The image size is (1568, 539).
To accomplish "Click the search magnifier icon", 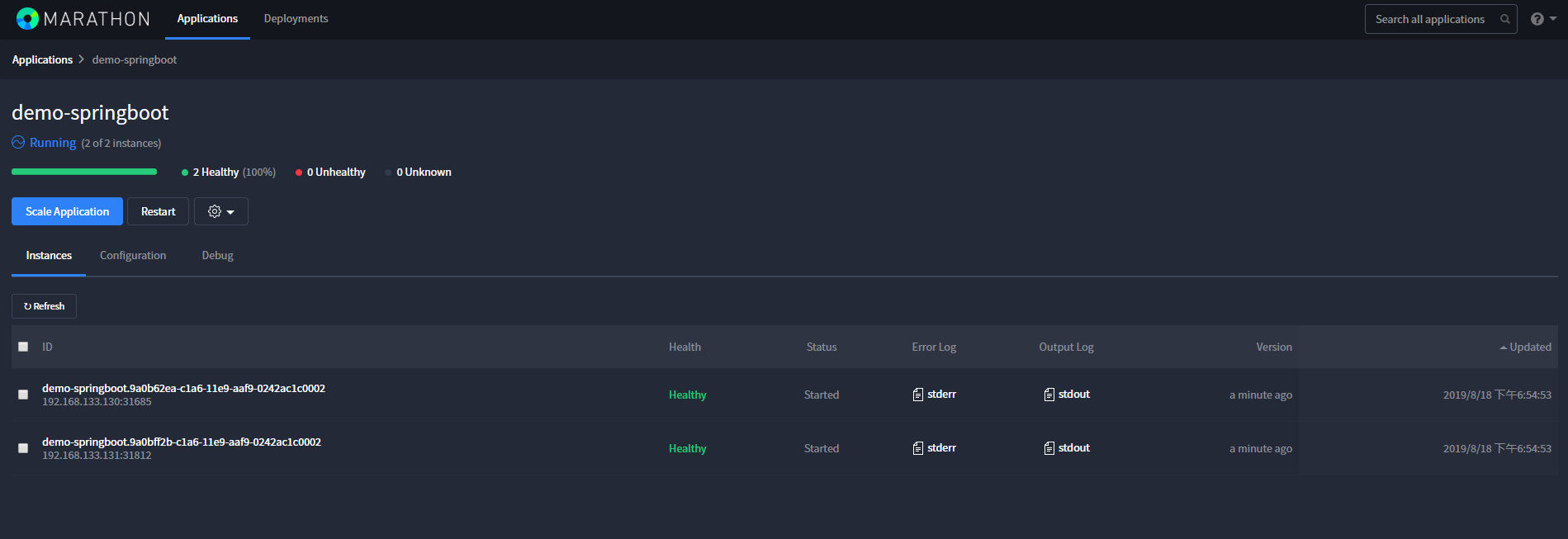I will click(x=1504, y=19).
